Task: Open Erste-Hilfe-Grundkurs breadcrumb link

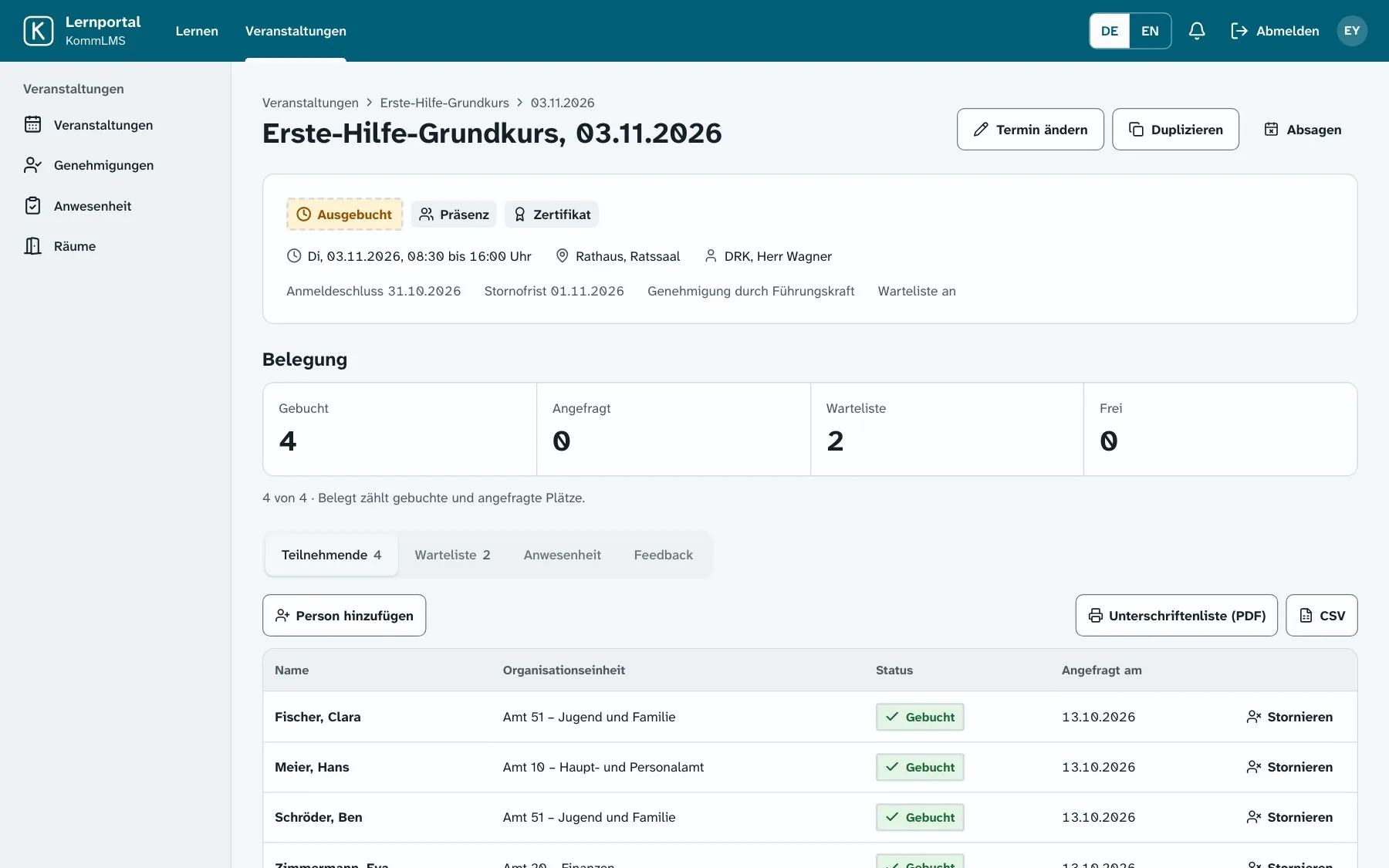Action: (444, 103)
